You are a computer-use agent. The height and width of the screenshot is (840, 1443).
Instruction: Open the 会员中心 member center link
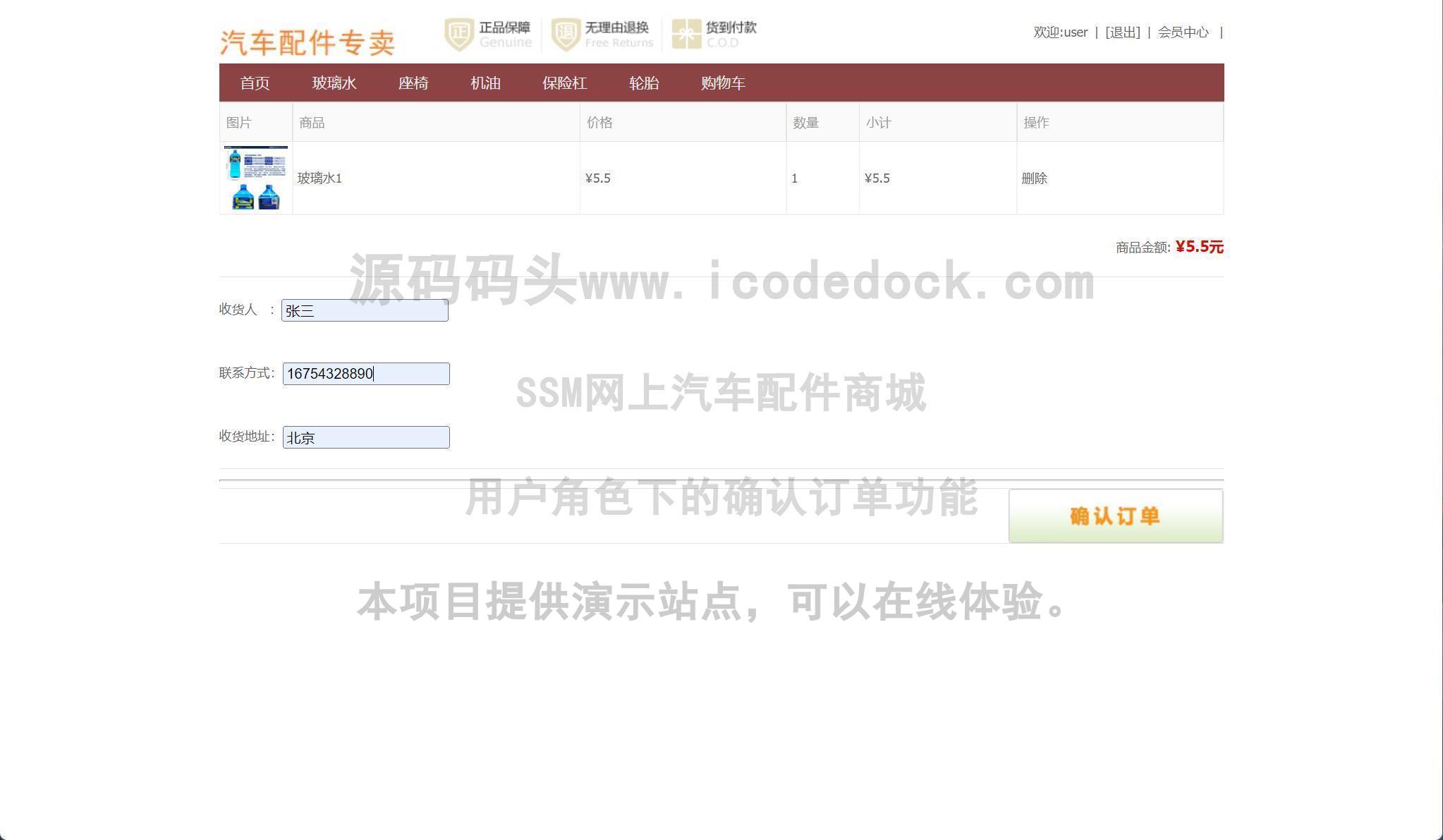pyautogui.click(x=1183, y=32)
